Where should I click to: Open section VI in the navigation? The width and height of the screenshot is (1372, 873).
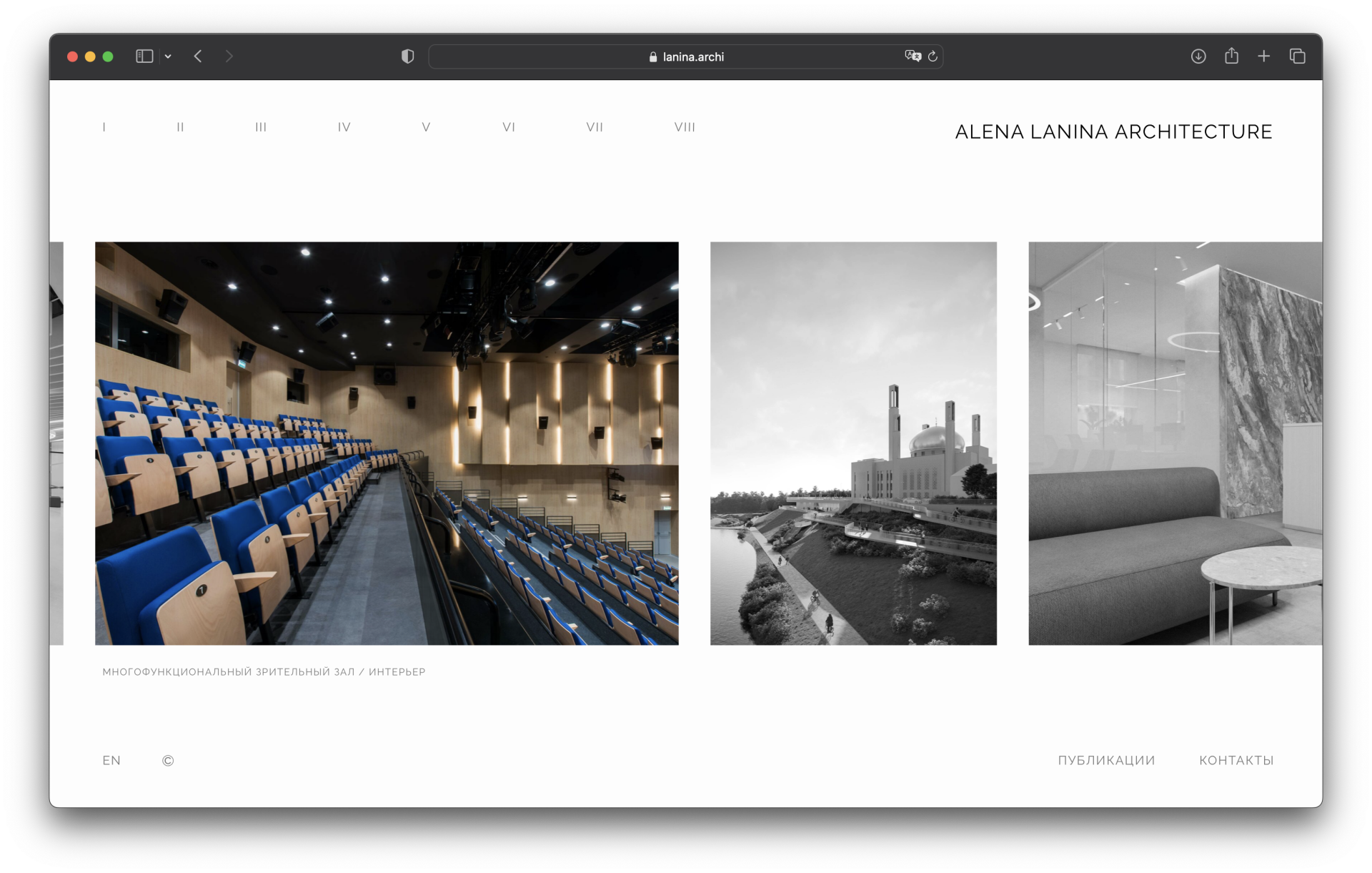(x=509, y=127)
